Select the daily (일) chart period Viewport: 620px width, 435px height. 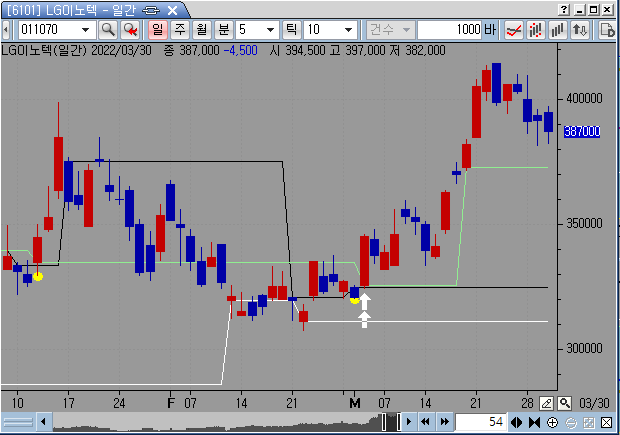[x=157, y=29]
